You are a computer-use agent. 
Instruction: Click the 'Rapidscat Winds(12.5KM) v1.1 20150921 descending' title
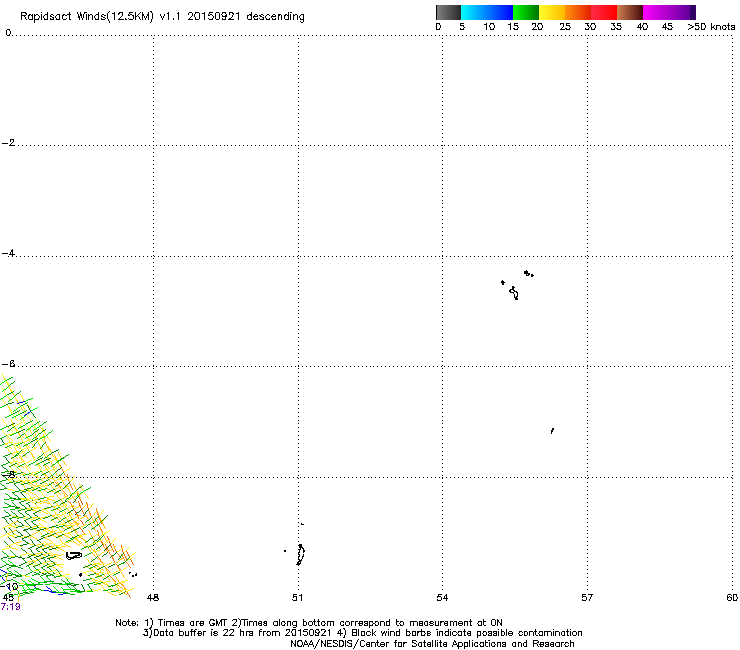pyautogui.click(x=162, y=17)
